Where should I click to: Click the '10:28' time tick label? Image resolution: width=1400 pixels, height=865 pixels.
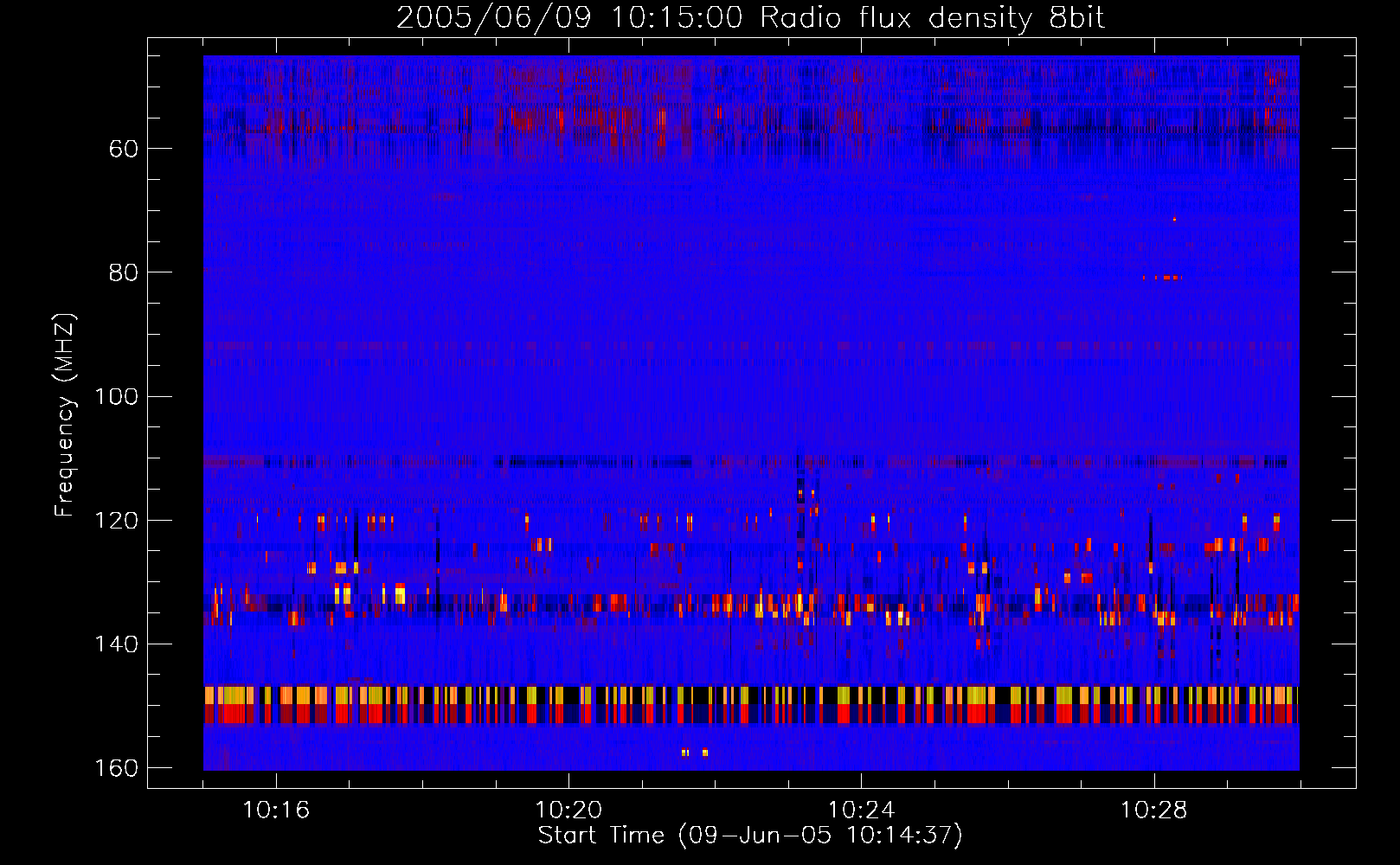[x=1153, y=811]
